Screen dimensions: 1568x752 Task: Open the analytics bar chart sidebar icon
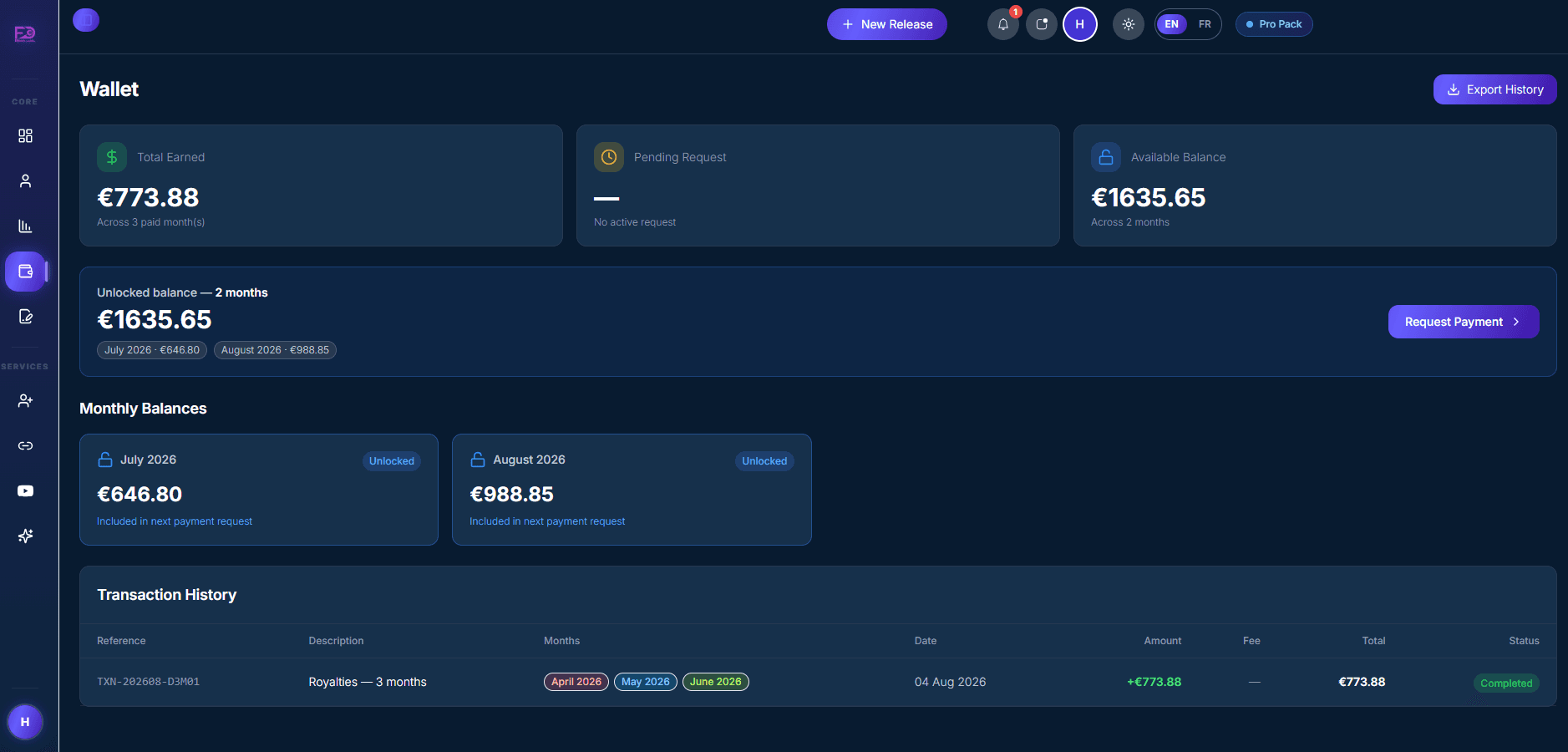pyautogui.click(x=25, y=226)
